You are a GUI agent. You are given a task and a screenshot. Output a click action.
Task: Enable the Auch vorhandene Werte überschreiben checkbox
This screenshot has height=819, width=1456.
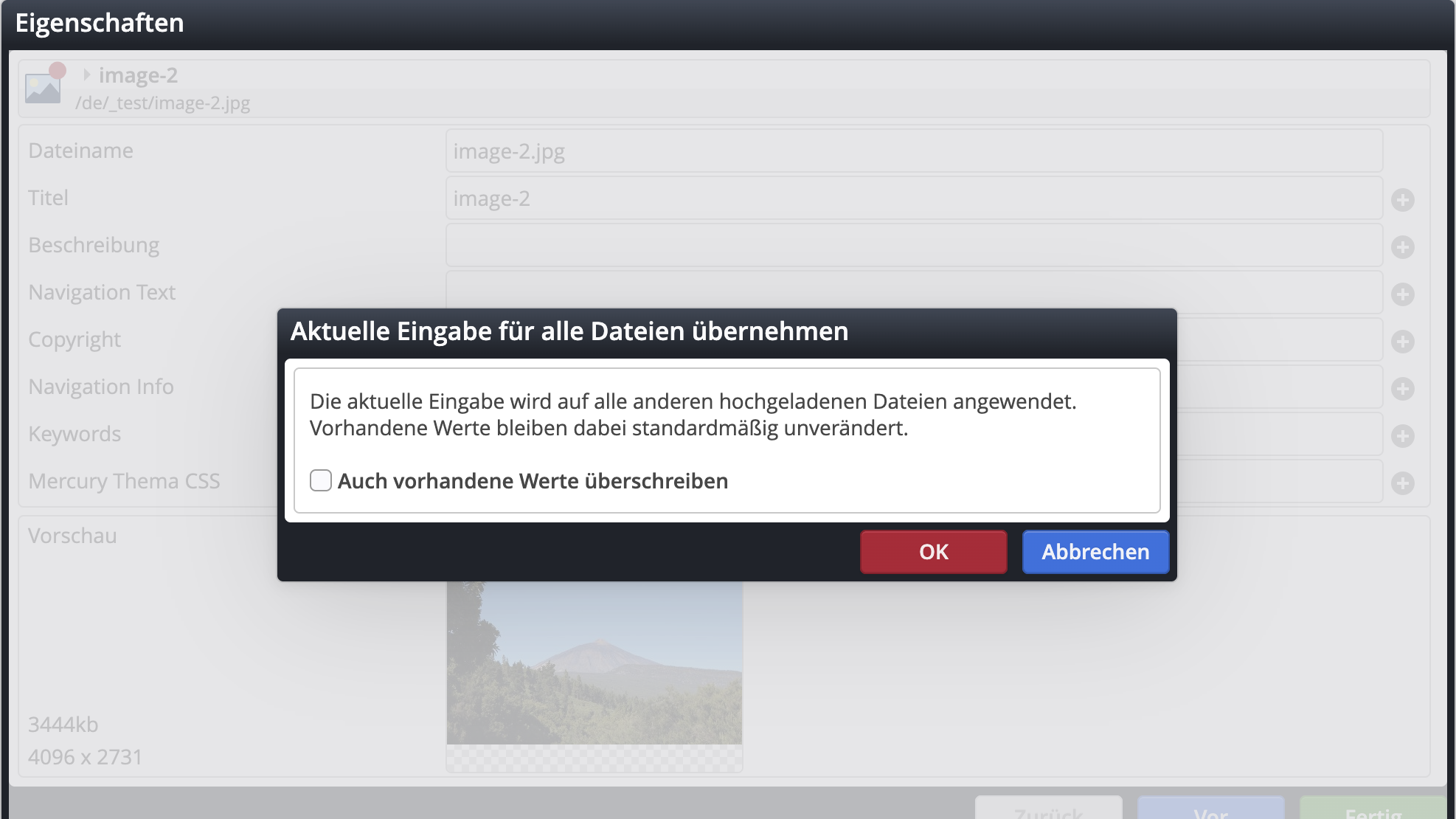(x=321, y=480)
